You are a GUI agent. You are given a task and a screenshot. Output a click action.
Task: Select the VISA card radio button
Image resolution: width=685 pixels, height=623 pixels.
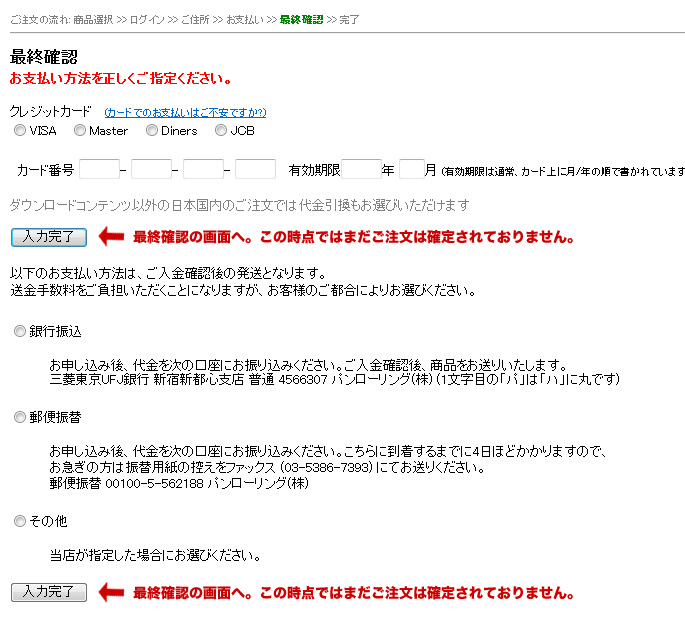point(20,130)
